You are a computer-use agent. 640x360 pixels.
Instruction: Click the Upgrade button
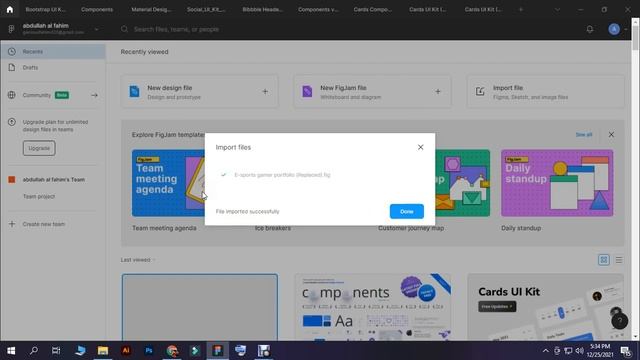[39, 148]
